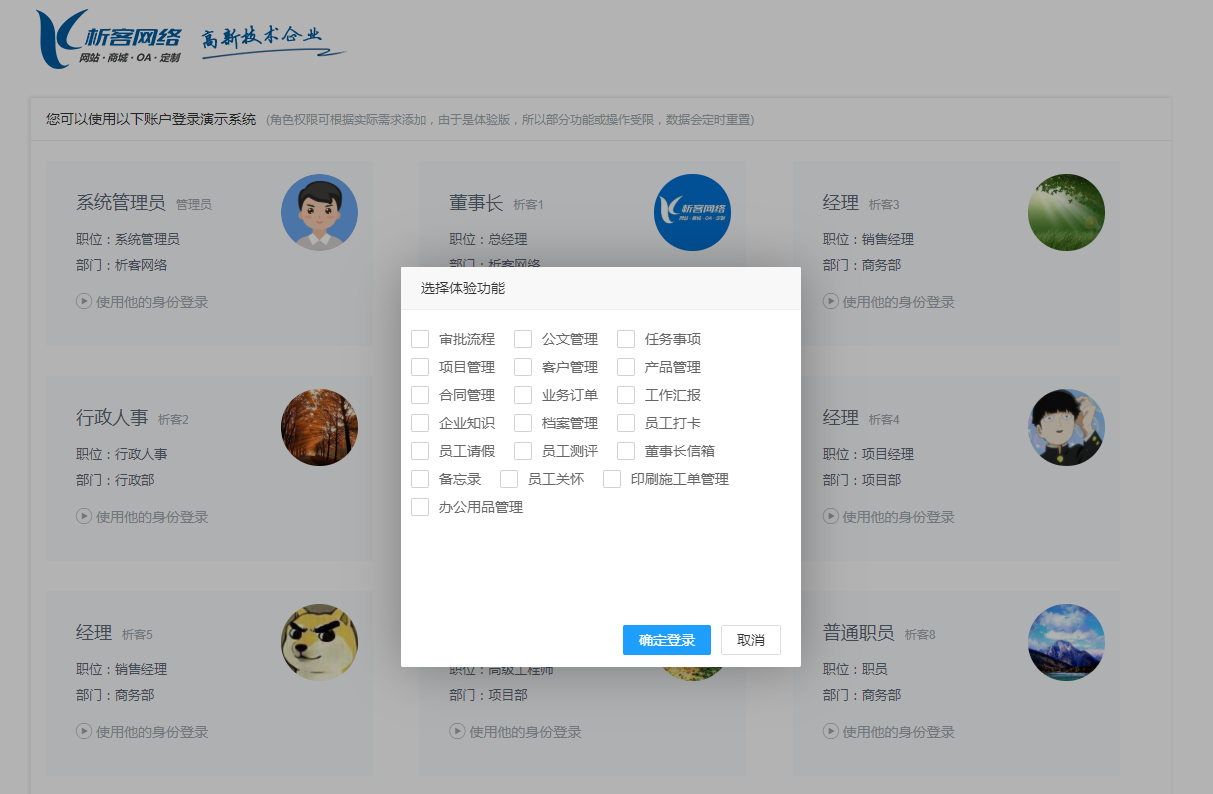Viewport: 1213px width, 794px height.
Task: Click the 系统管理员 cartoon avatar
Action: coord(319,212)
